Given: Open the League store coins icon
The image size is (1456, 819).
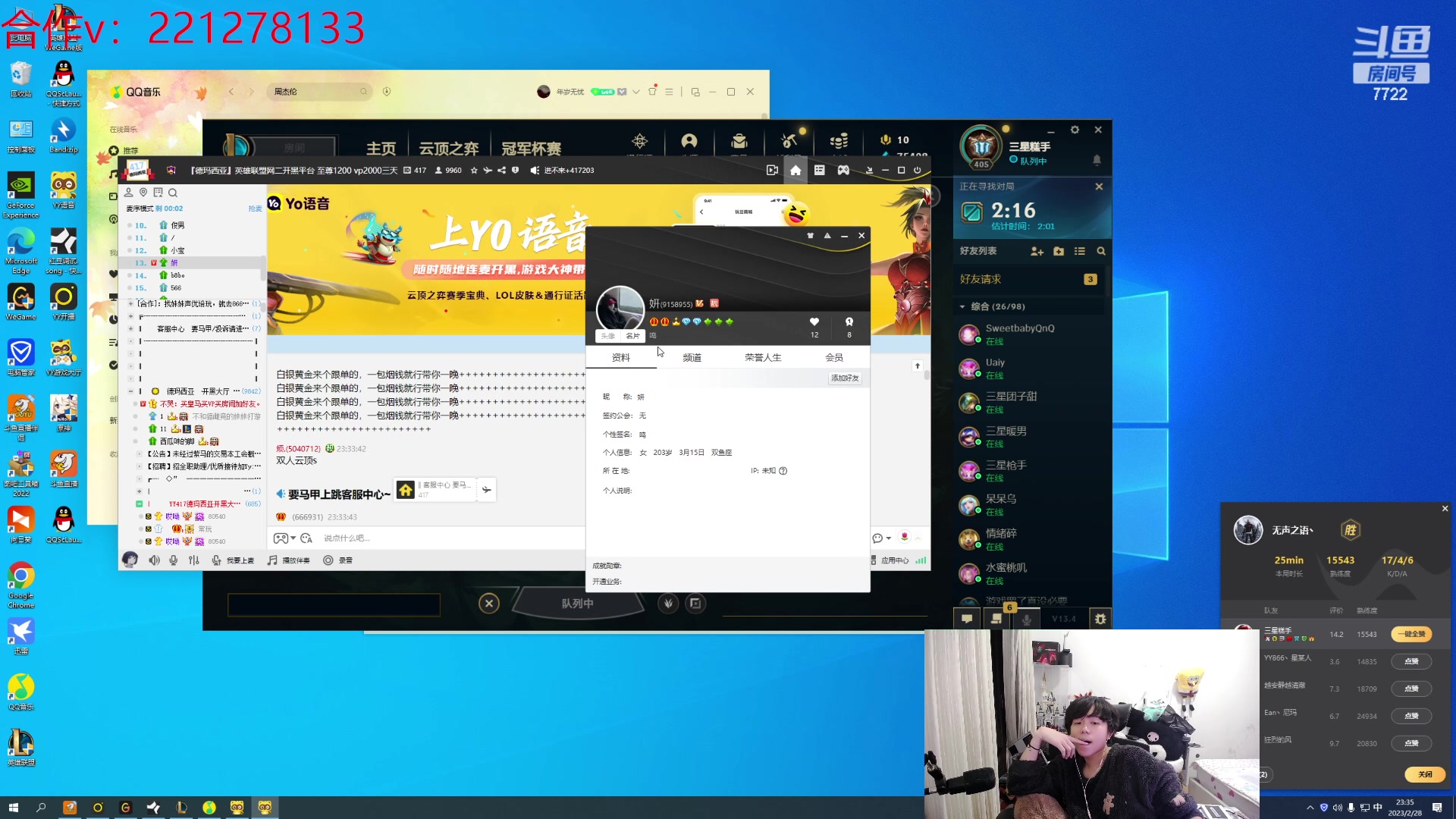Looking at the screenshot, I should 839,142.
